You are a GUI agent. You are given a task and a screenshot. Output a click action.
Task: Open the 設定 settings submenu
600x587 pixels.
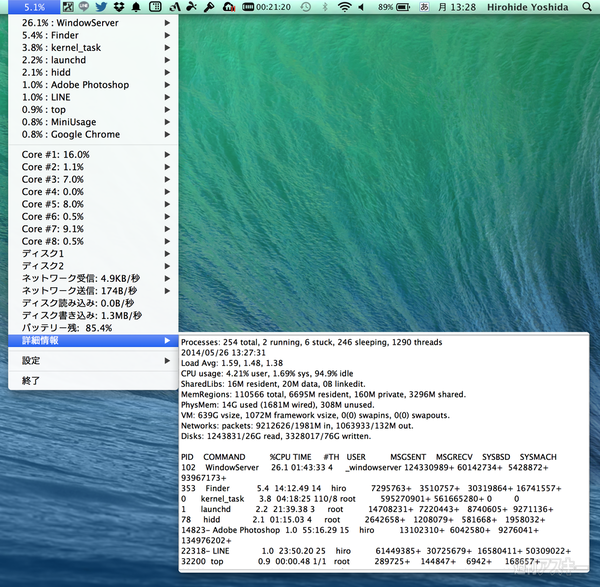93,360
